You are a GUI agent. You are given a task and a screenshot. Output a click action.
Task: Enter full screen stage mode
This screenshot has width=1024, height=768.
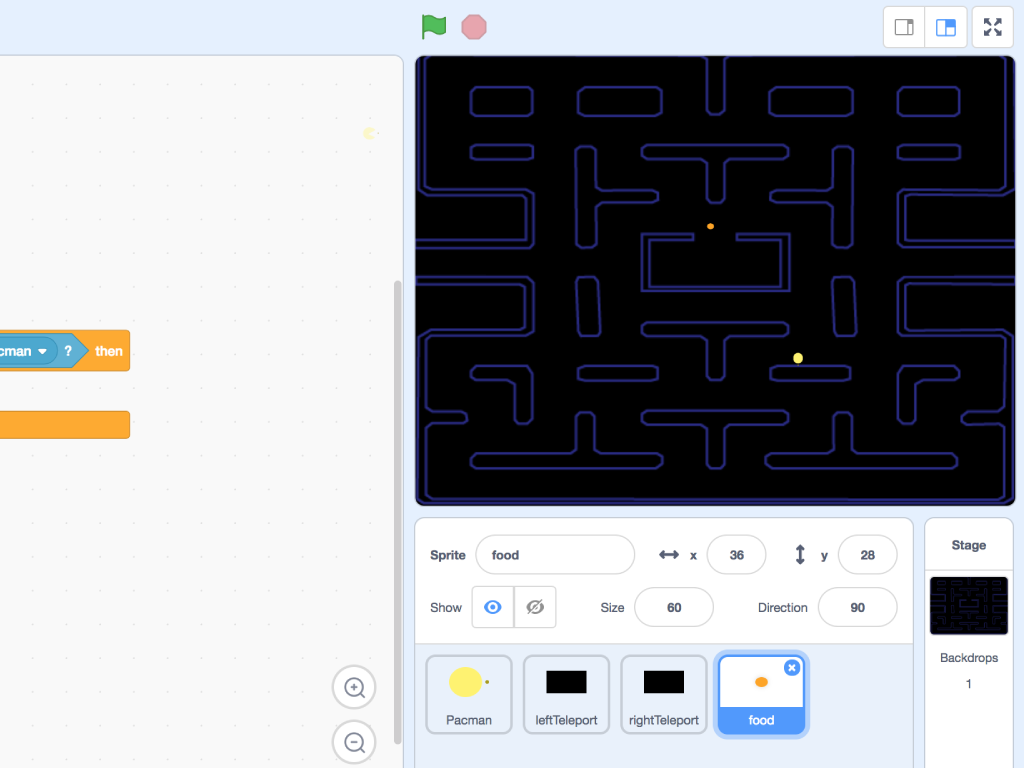(x=993, y=27)
